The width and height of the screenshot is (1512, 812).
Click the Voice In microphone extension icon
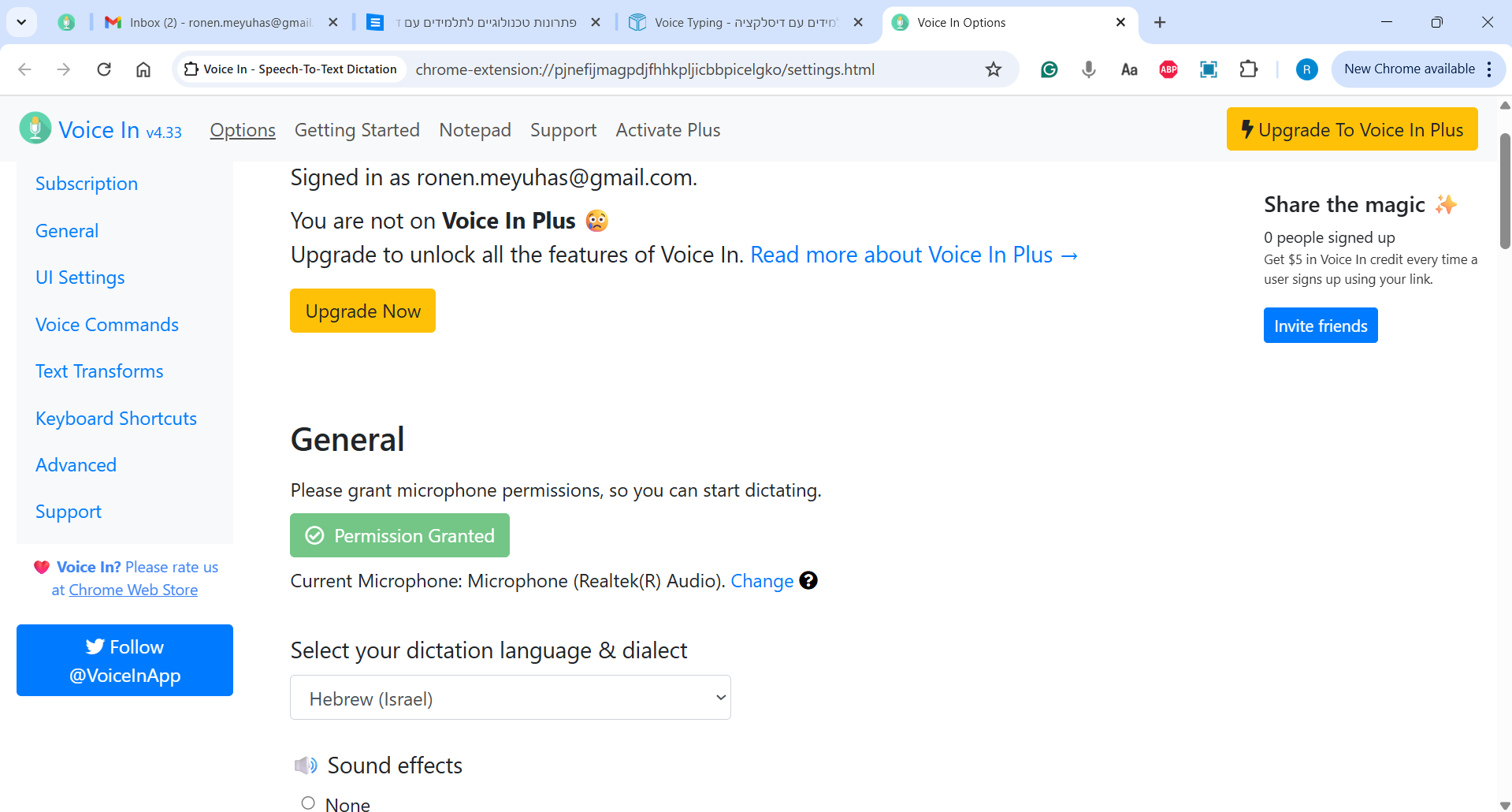coord(1089,69)
